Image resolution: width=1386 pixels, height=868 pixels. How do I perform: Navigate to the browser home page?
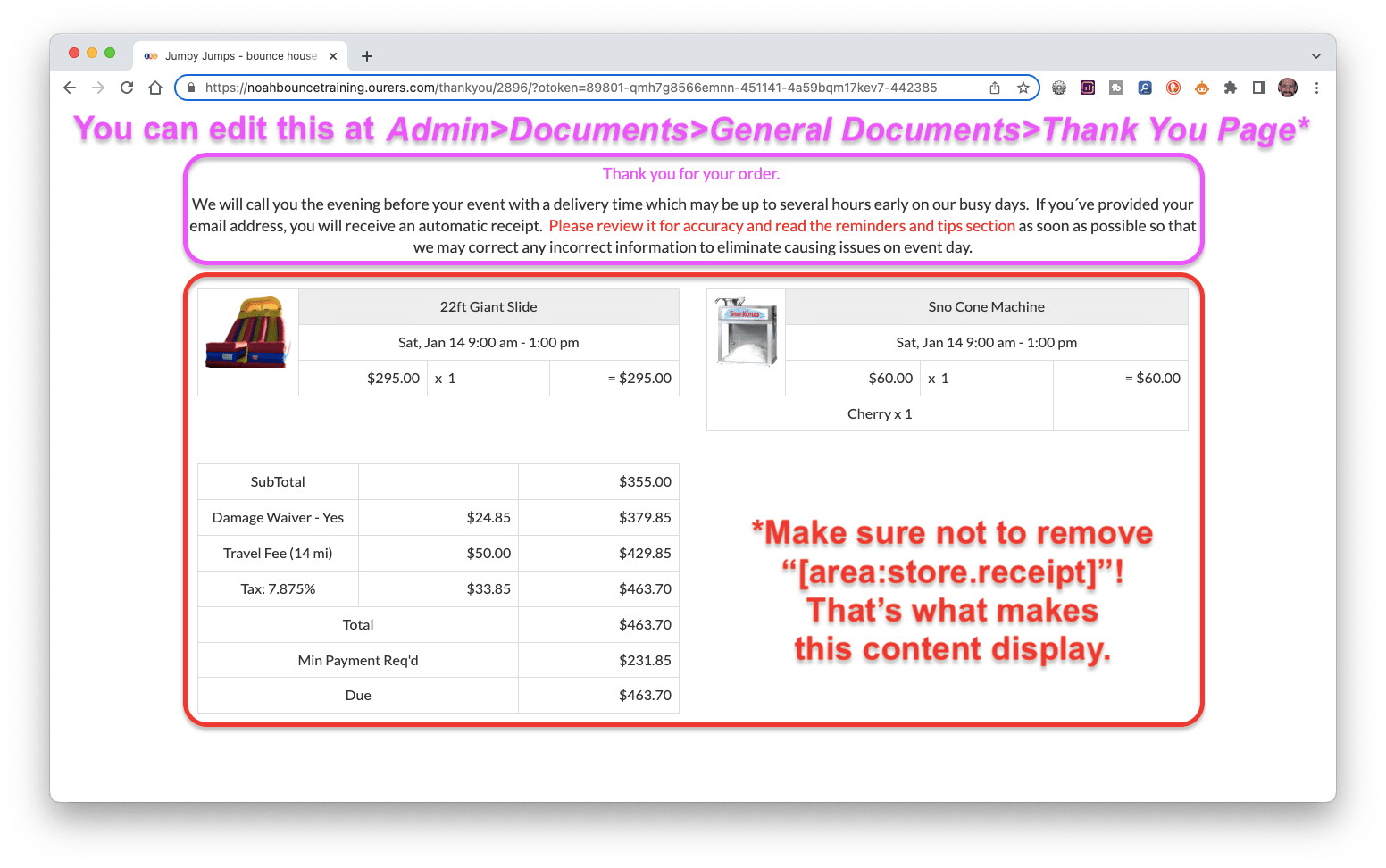tap(155, 88)
